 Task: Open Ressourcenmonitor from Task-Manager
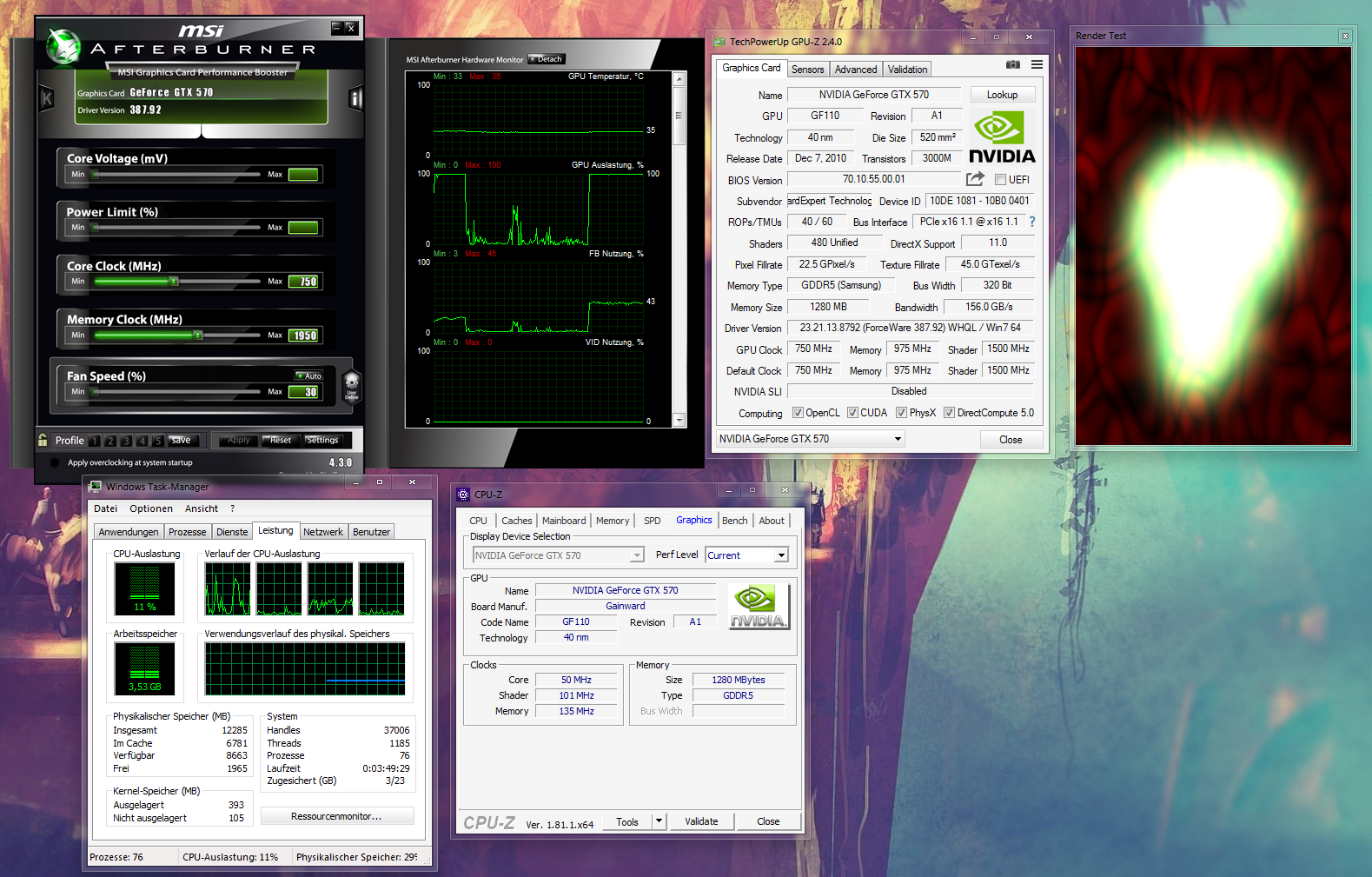pyautogui.click(x=336, y=816)
